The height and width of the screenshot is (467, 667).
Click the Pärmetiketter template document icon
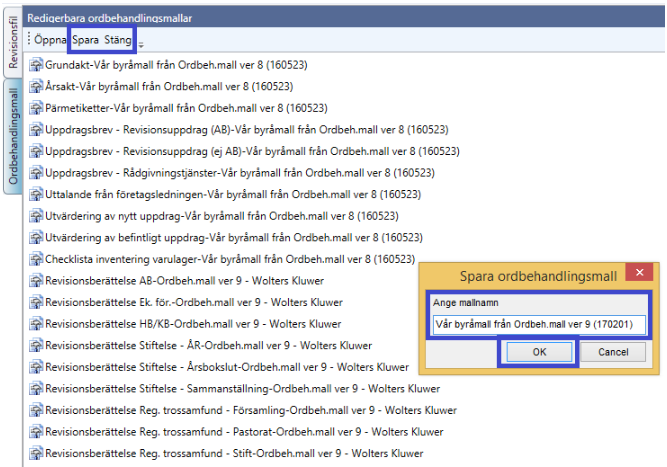click(x=36, y=108)
